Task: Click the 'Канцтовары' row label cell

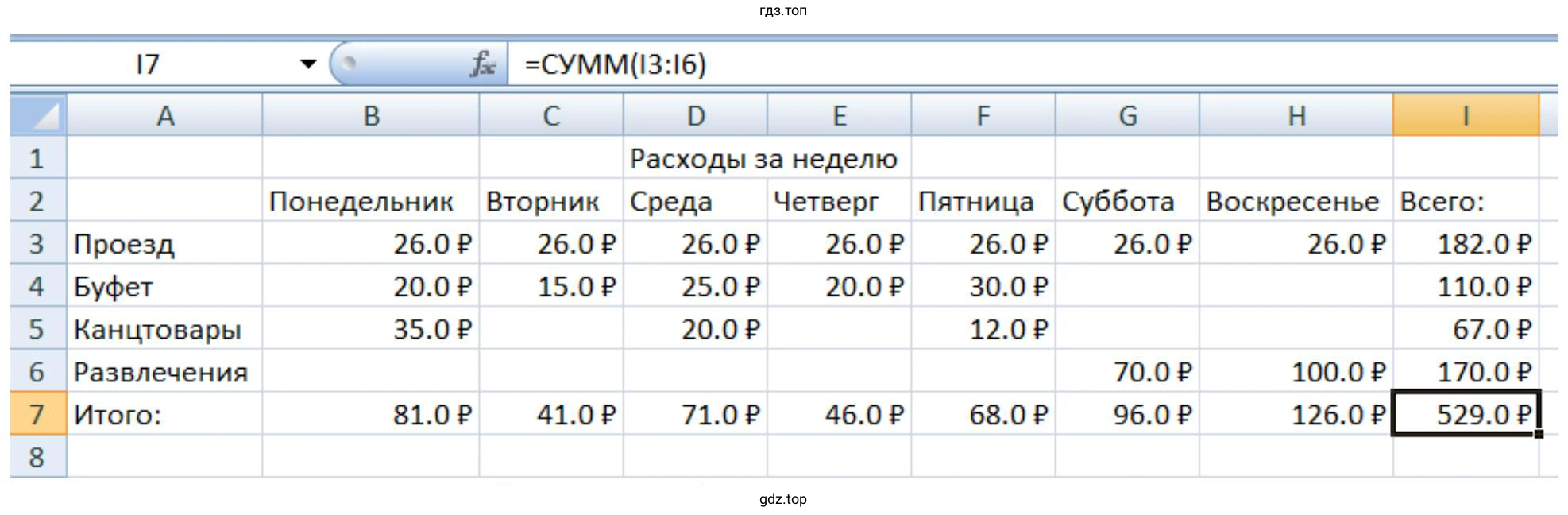Action: [164, 329]
